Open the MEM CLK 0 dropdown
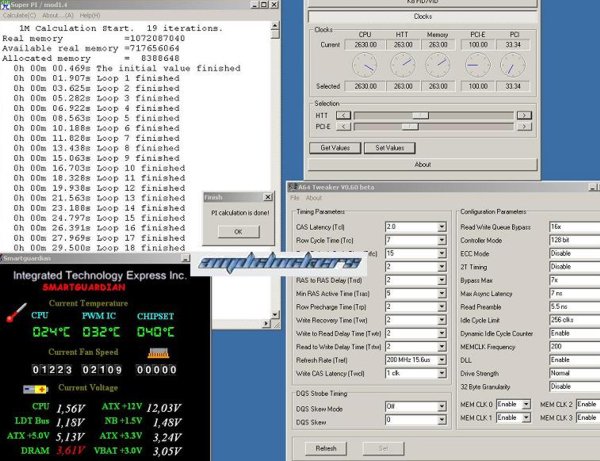600x461 pixels. 526,404
